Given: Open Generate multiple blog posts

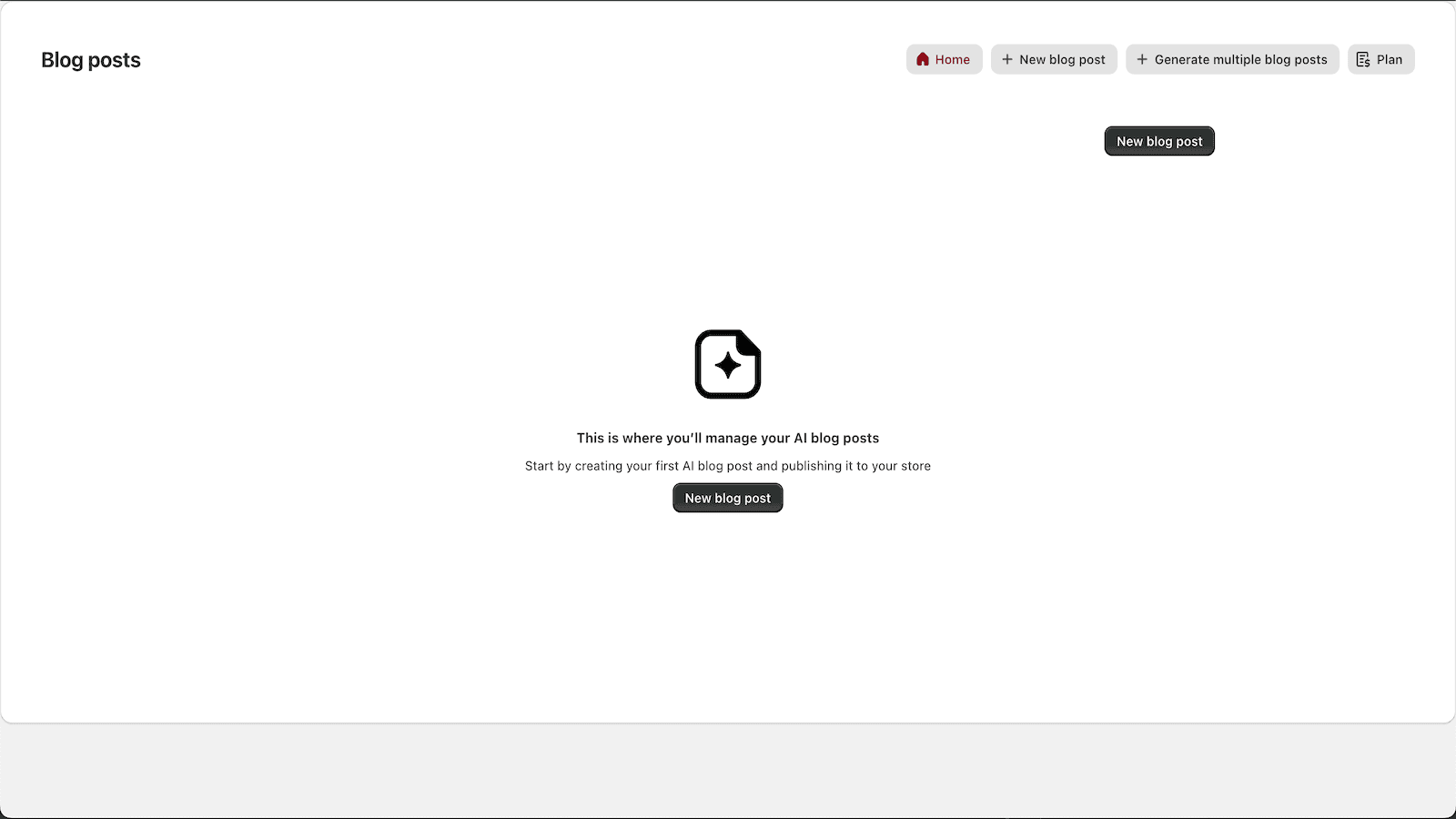Looking at the screenshot, I should coord(1232,59).
